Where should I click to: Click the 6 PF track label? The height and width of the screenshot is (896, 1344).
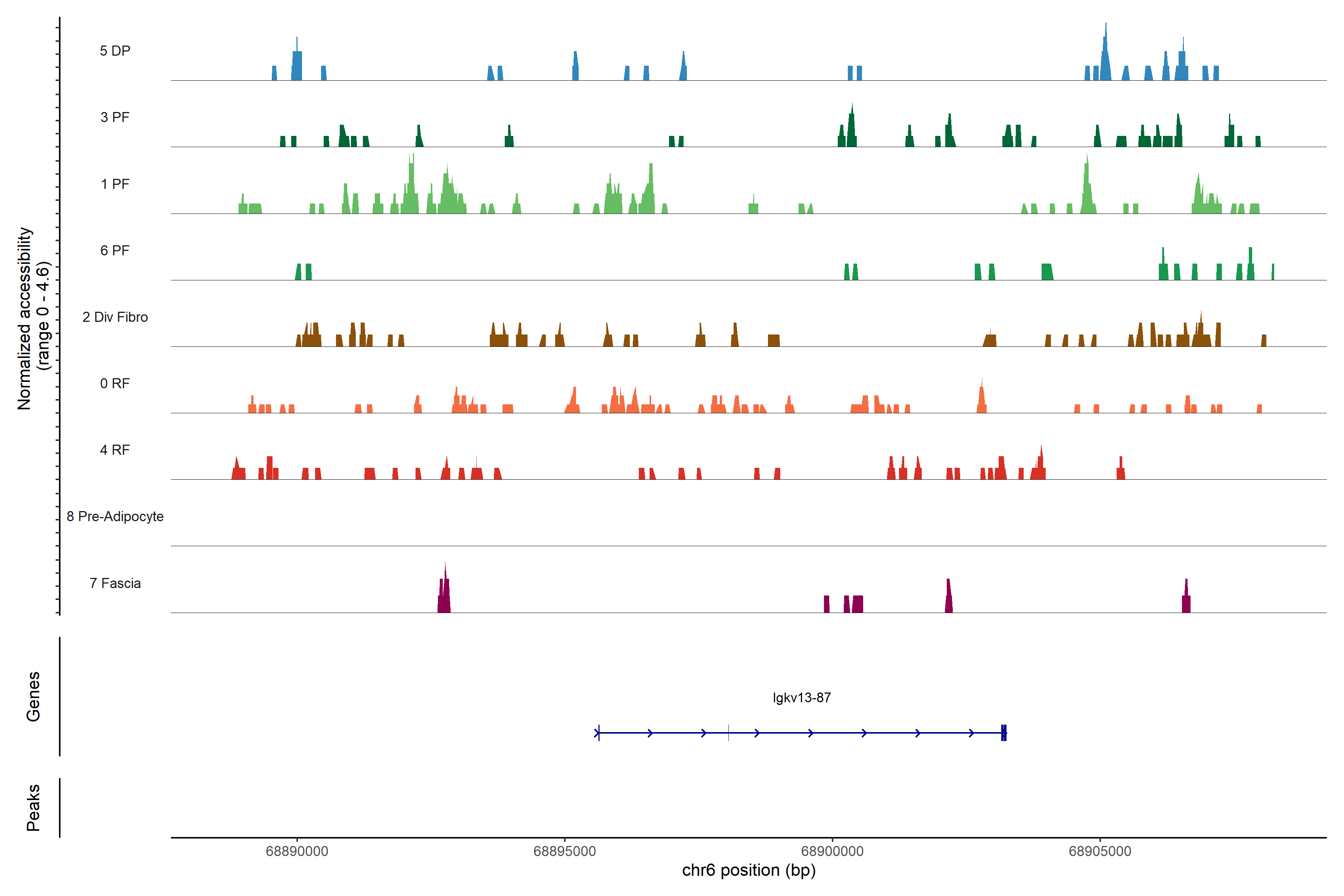point(115,250)
